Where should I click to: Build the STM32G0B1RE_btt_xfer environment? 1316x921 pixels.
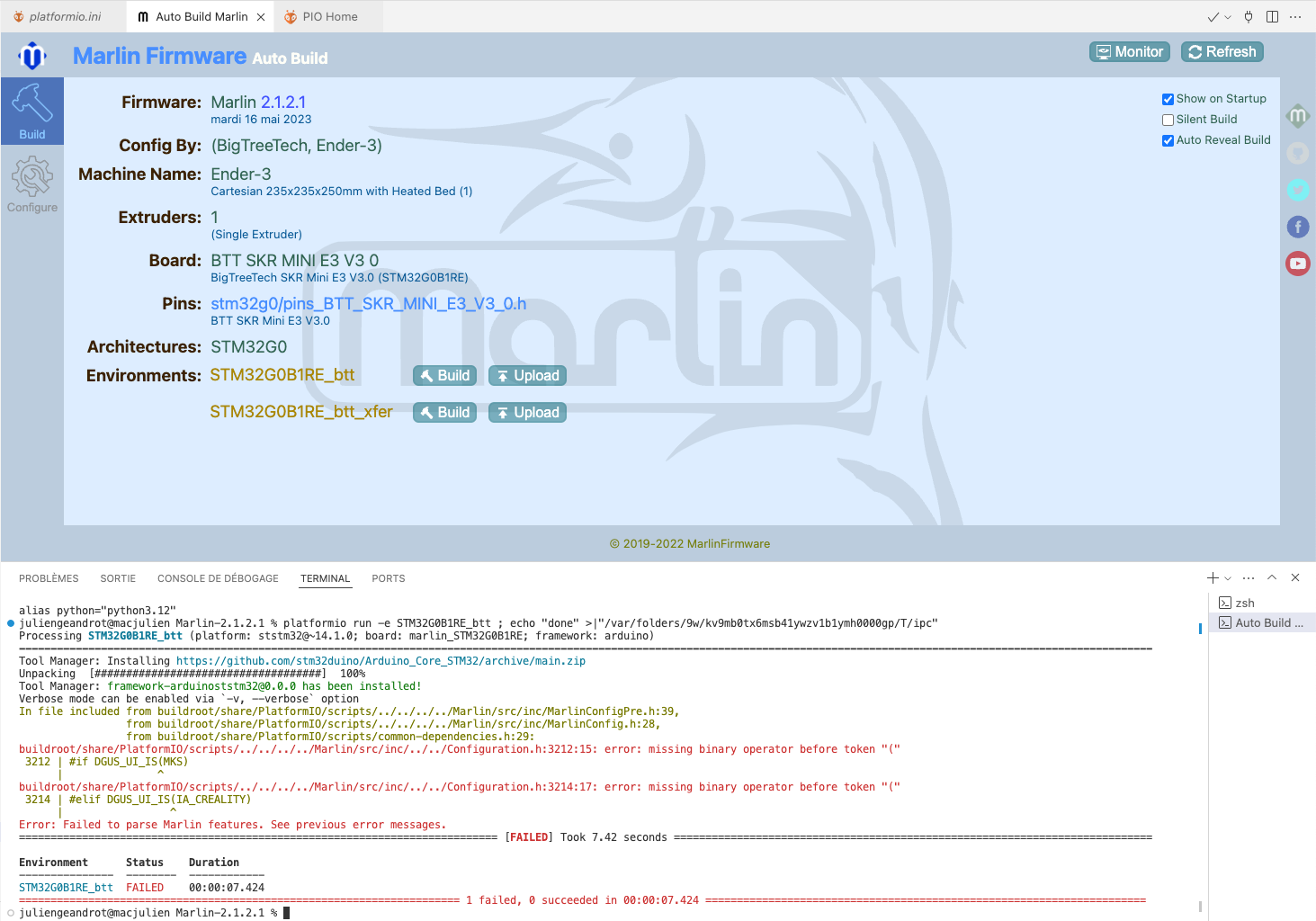(444, 413)
